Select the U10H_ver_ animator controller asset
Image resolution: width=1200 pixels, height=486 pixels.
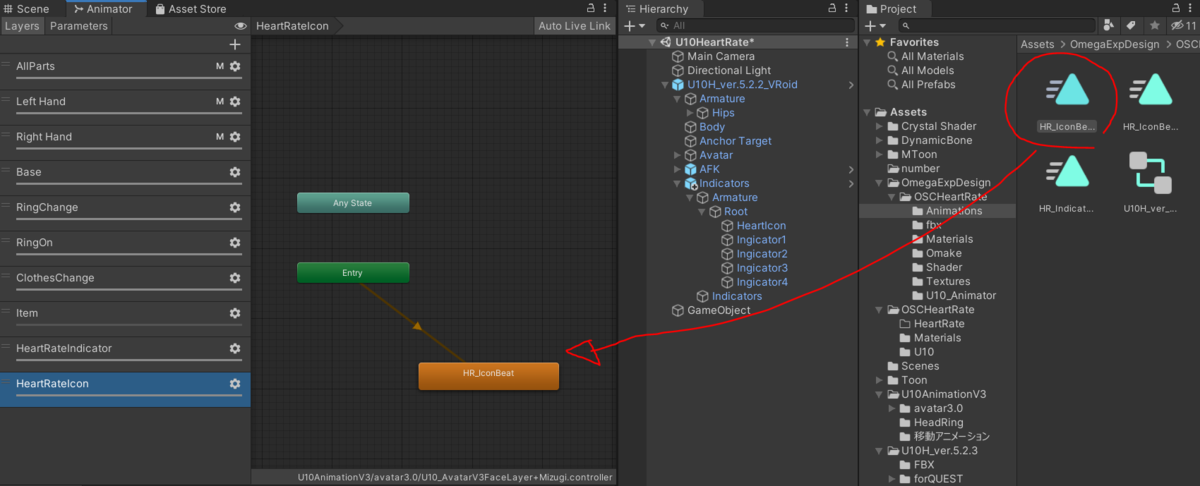[1149, 171]
